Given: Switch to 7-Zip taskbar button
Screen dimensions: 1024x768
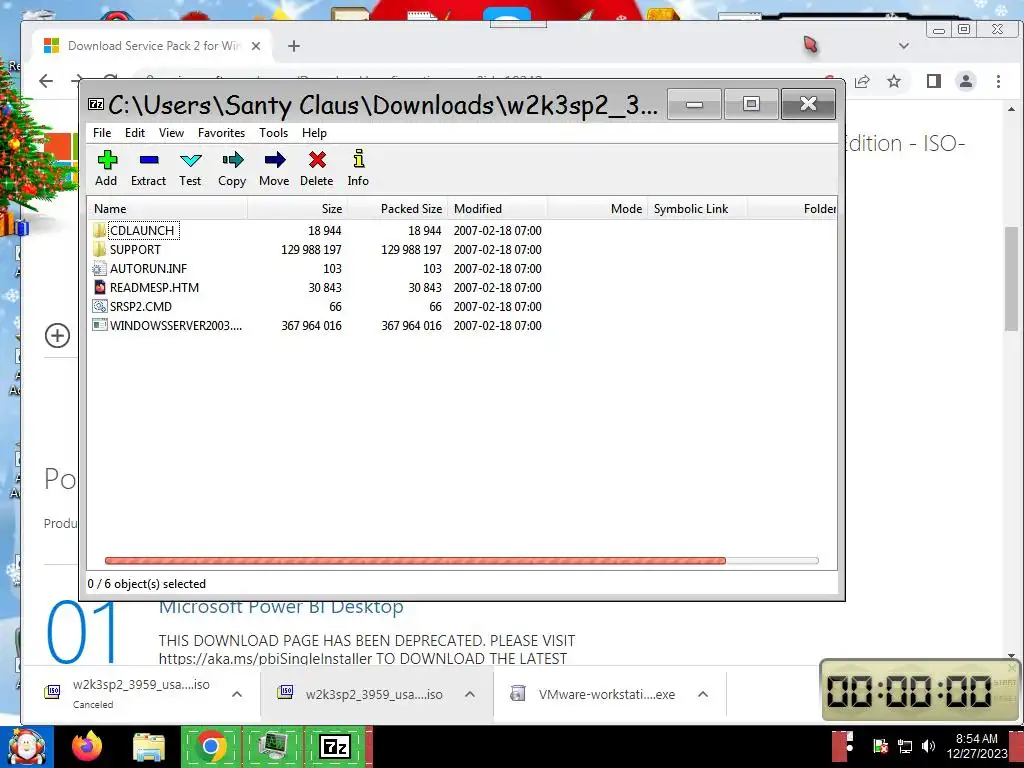Looking at the screenshot, I should click(335, 746).
